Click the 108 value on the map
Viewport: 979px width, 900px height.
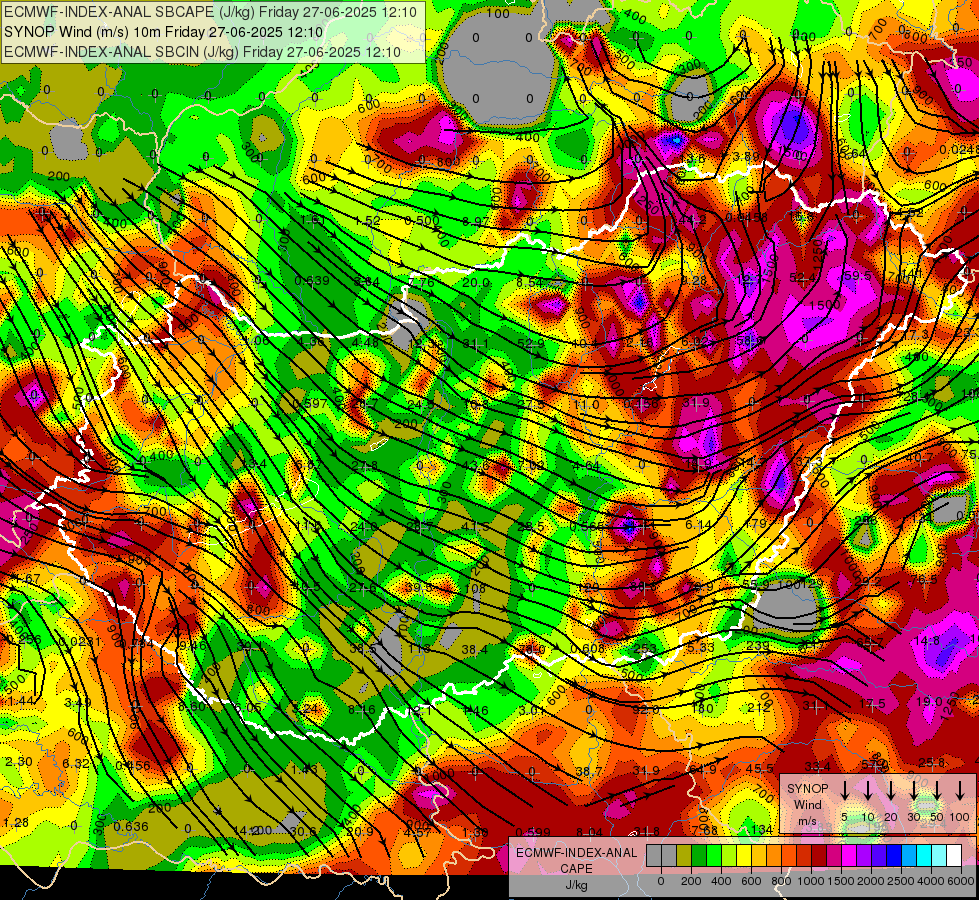point(475,588)
